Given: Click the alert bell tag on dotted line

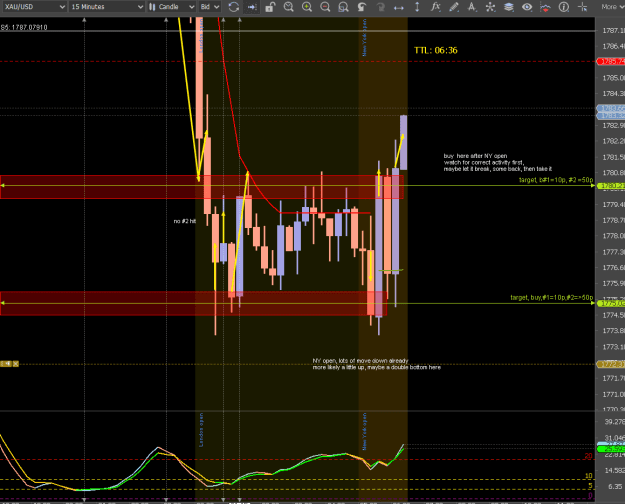Looking at the screenshot, I should [x=6, y=364].
